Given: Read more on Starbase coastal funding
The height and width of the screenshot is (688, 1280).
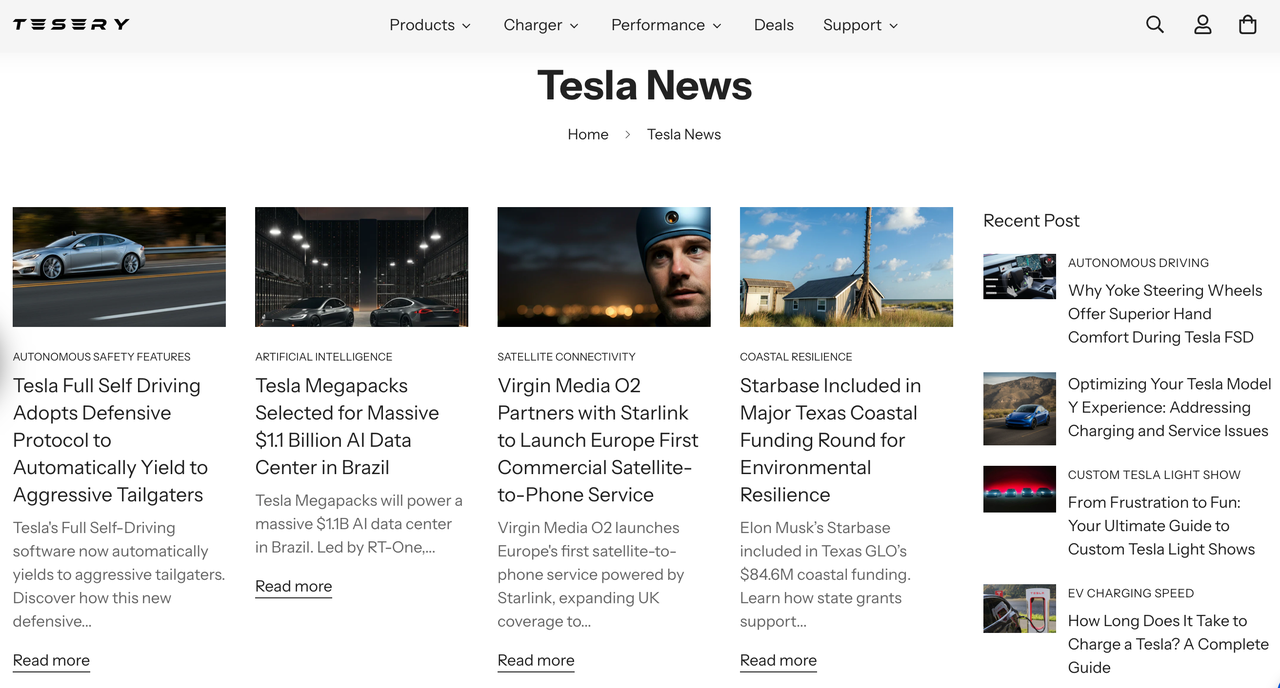Looking at the screenshot, I should click(x=778, y=660).
